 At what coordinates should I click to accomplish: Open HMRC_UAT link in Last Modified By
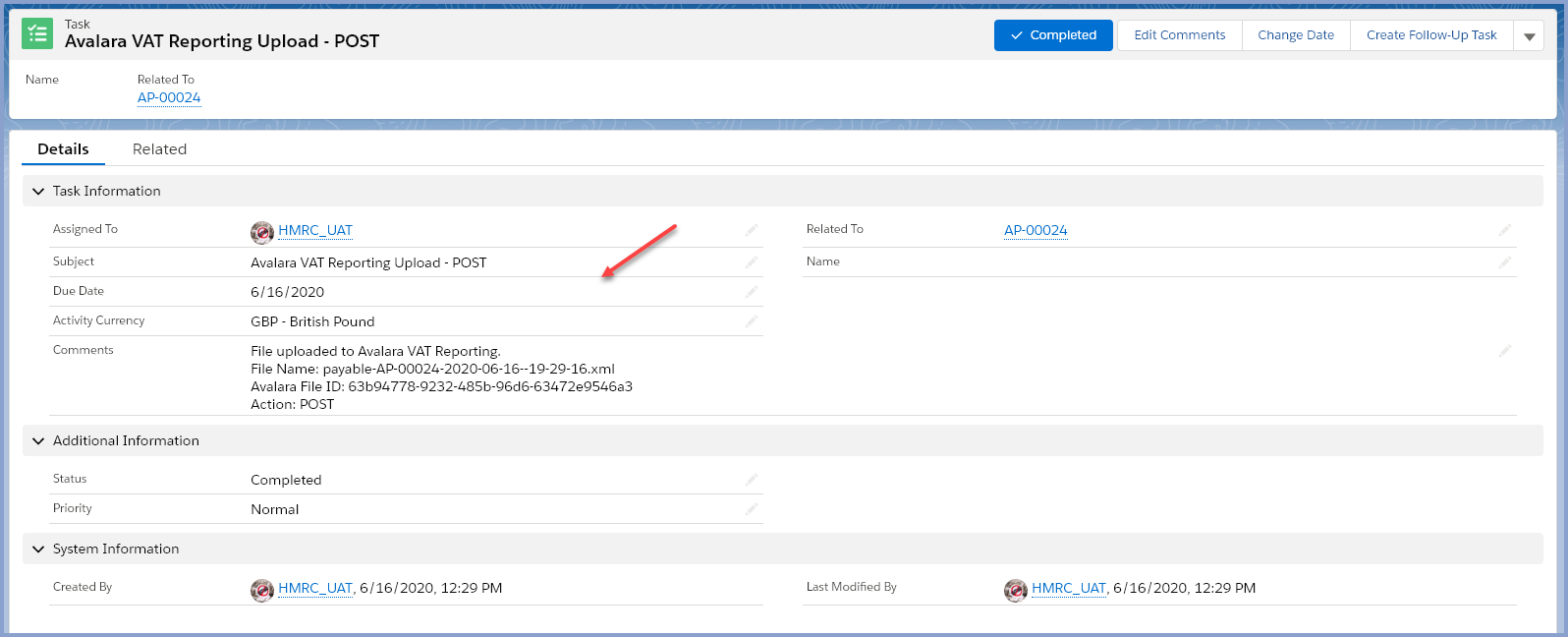pos(1069,588)
